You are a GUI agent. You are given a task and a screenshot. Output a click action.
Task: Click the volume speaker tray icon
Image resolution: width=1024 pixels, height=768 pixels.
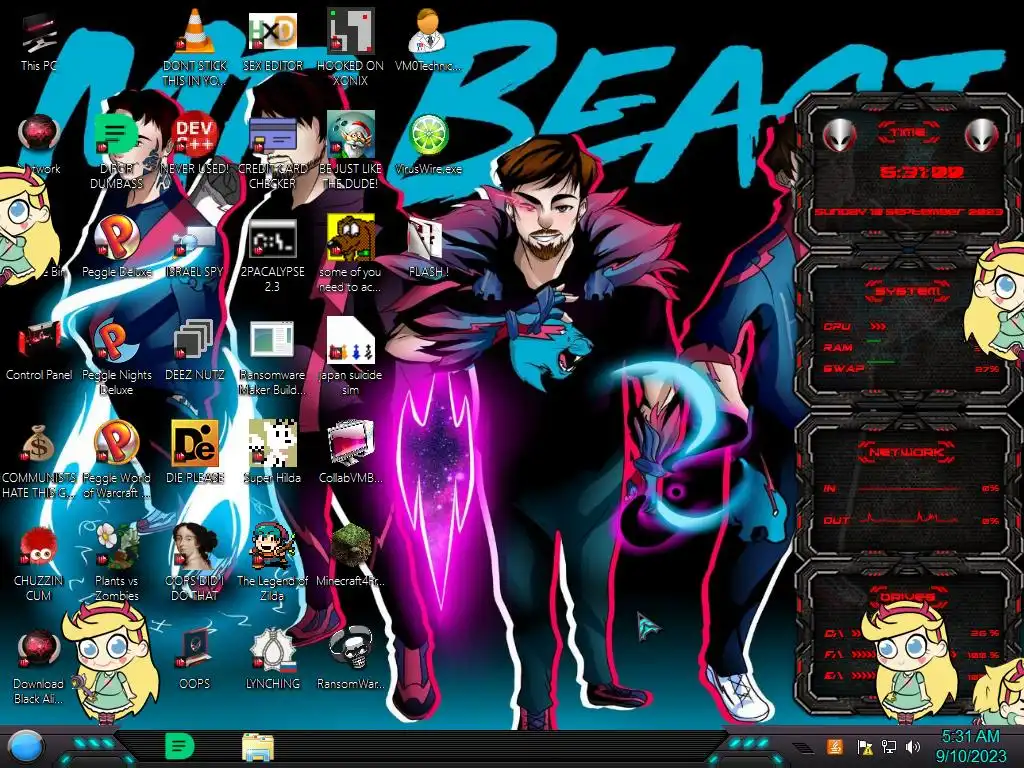pyautogui.click(x=913, y=747)
